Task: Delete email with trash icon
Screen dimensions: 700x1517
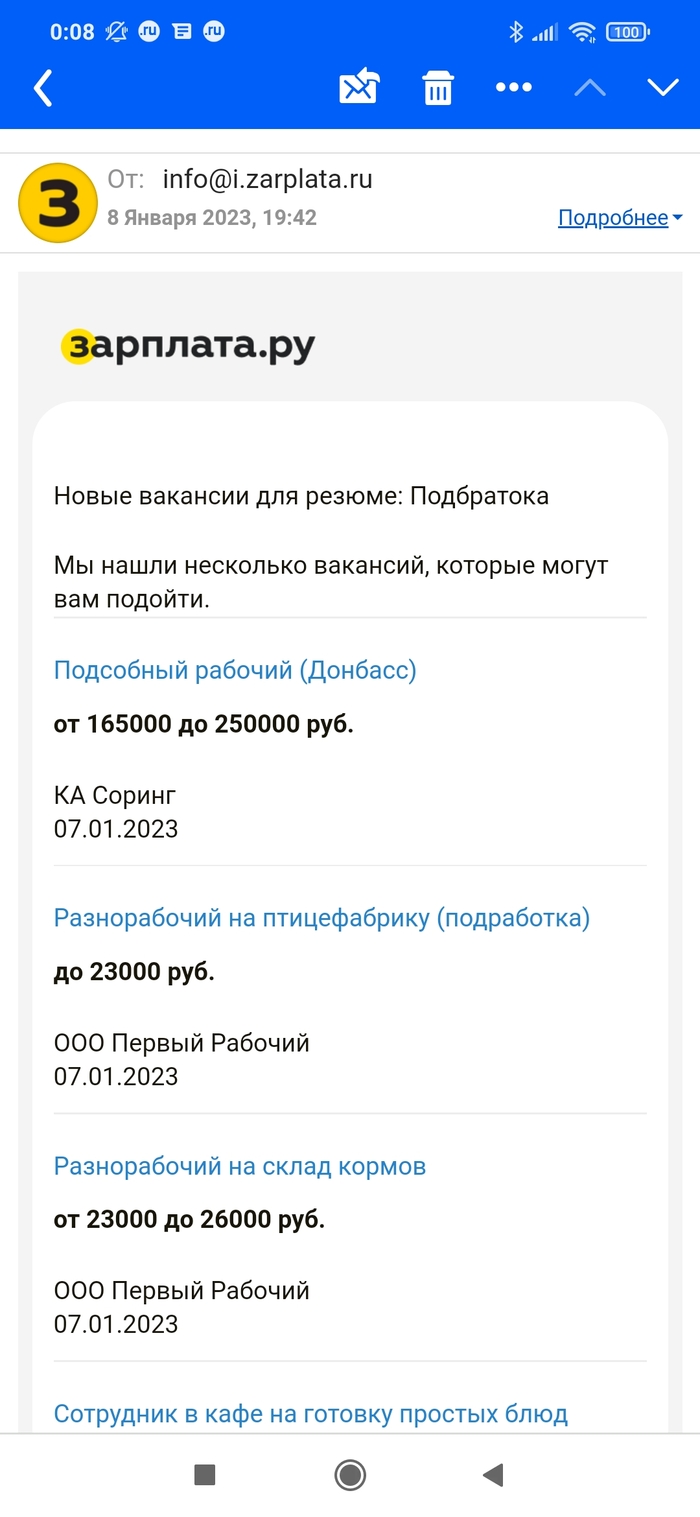Action: (x=437, y=88)
